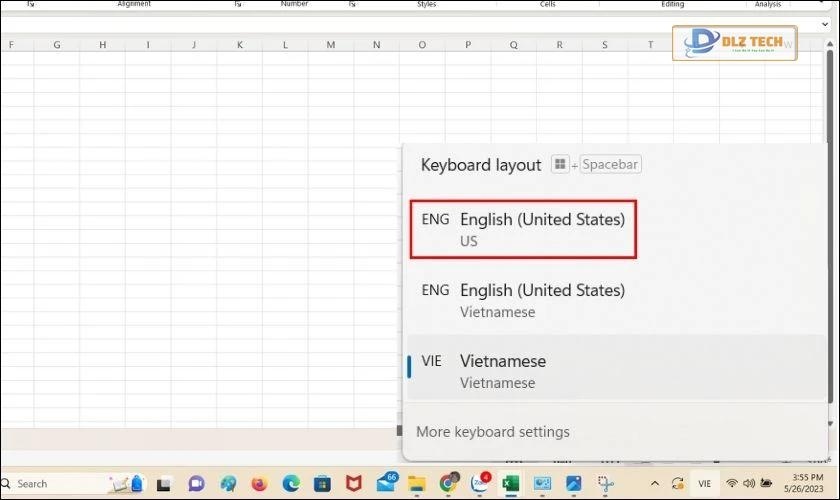Open More keyboard settings
The width and height of the screenshot is (840, 500).
493,432
